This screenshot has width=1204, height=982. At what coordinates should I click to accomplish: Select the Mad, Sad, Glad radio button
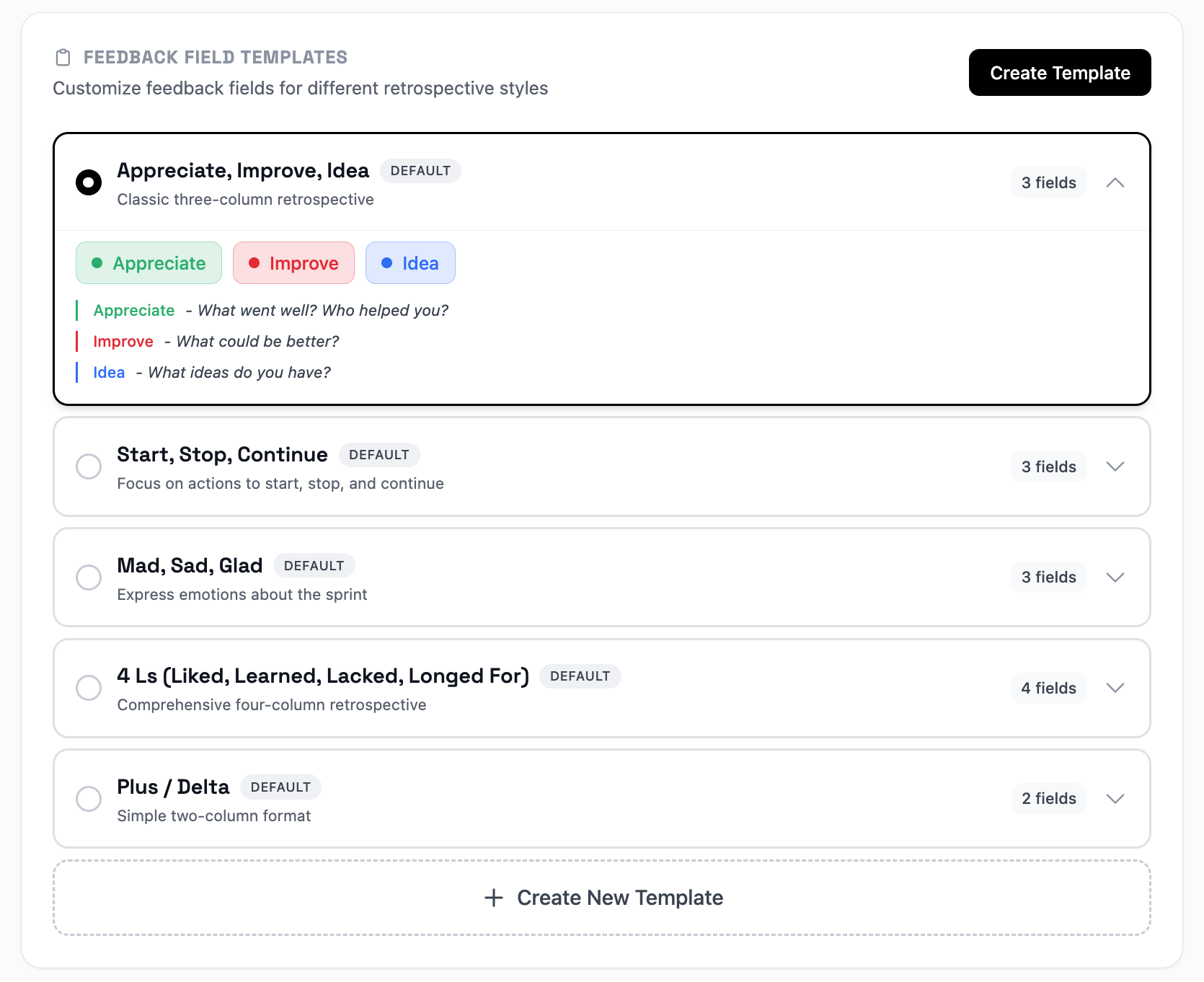tap(89, 578)
